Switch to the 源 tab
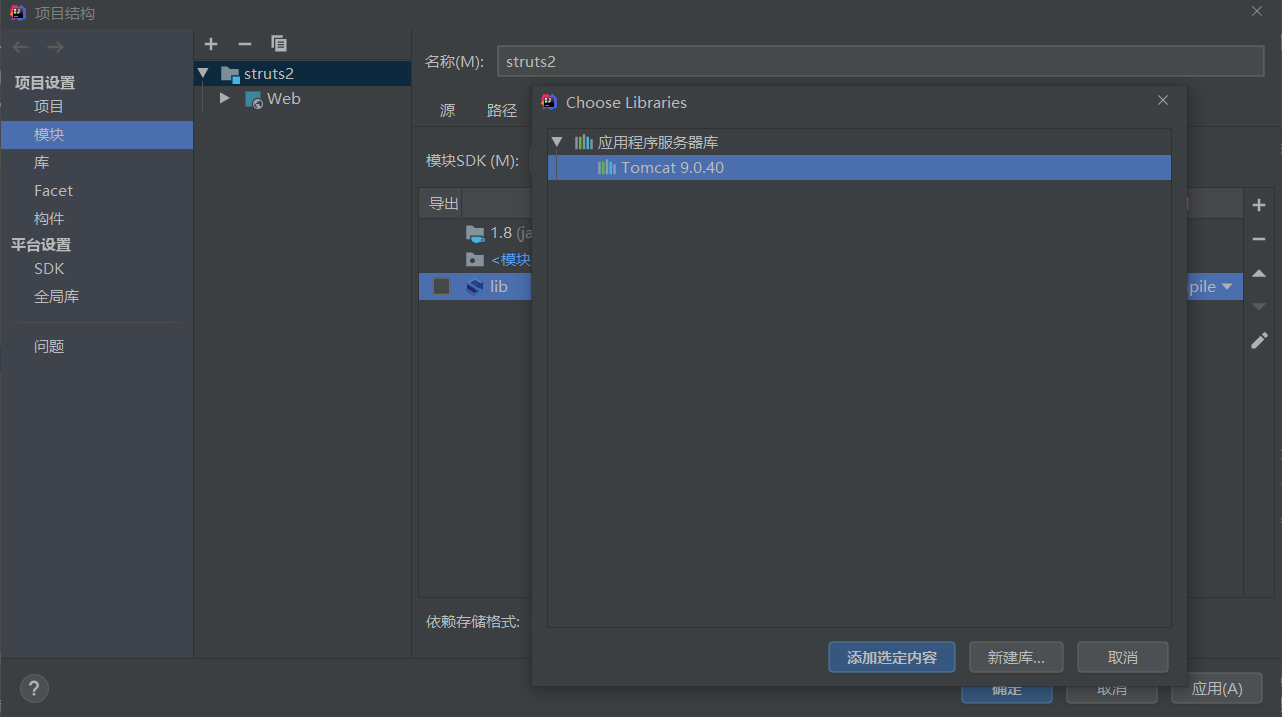This screenshot has height=717, width=1282. [x=447, y=111]
